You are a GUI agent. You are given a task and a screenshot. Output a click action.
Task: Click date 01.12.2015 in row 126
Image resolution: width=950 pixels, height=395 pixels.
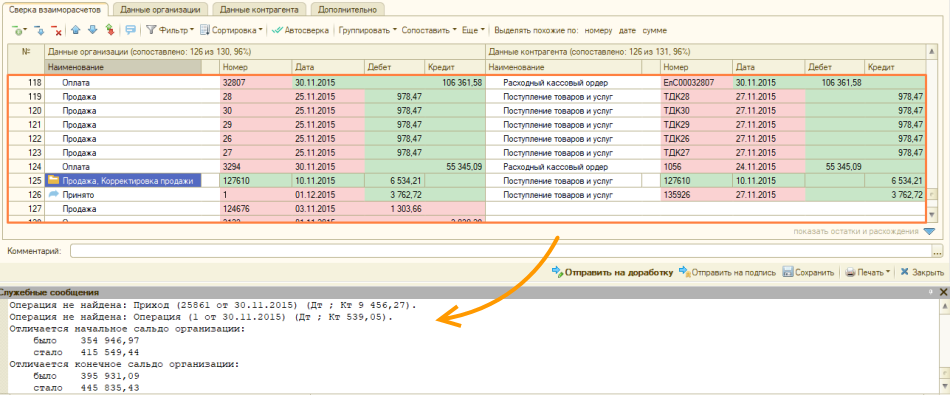tap(328, 194)
